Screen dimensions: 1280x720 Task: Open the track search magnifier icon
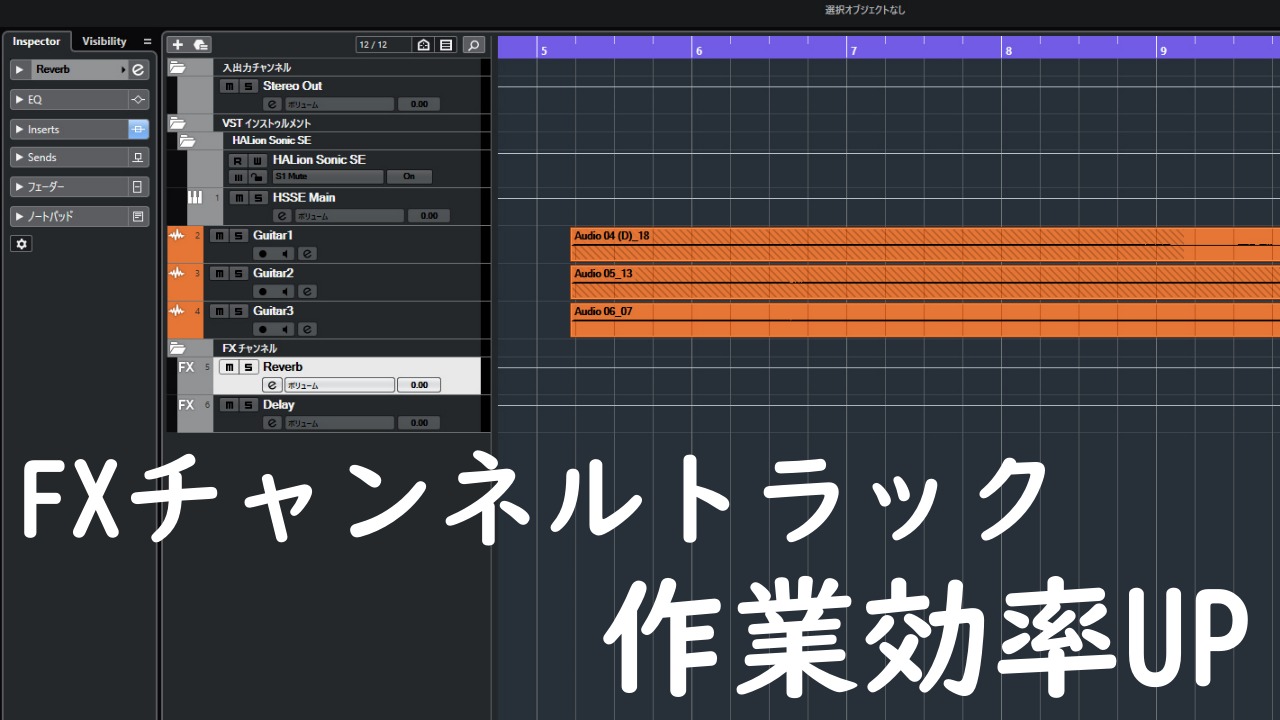click(x=474, y=45)
